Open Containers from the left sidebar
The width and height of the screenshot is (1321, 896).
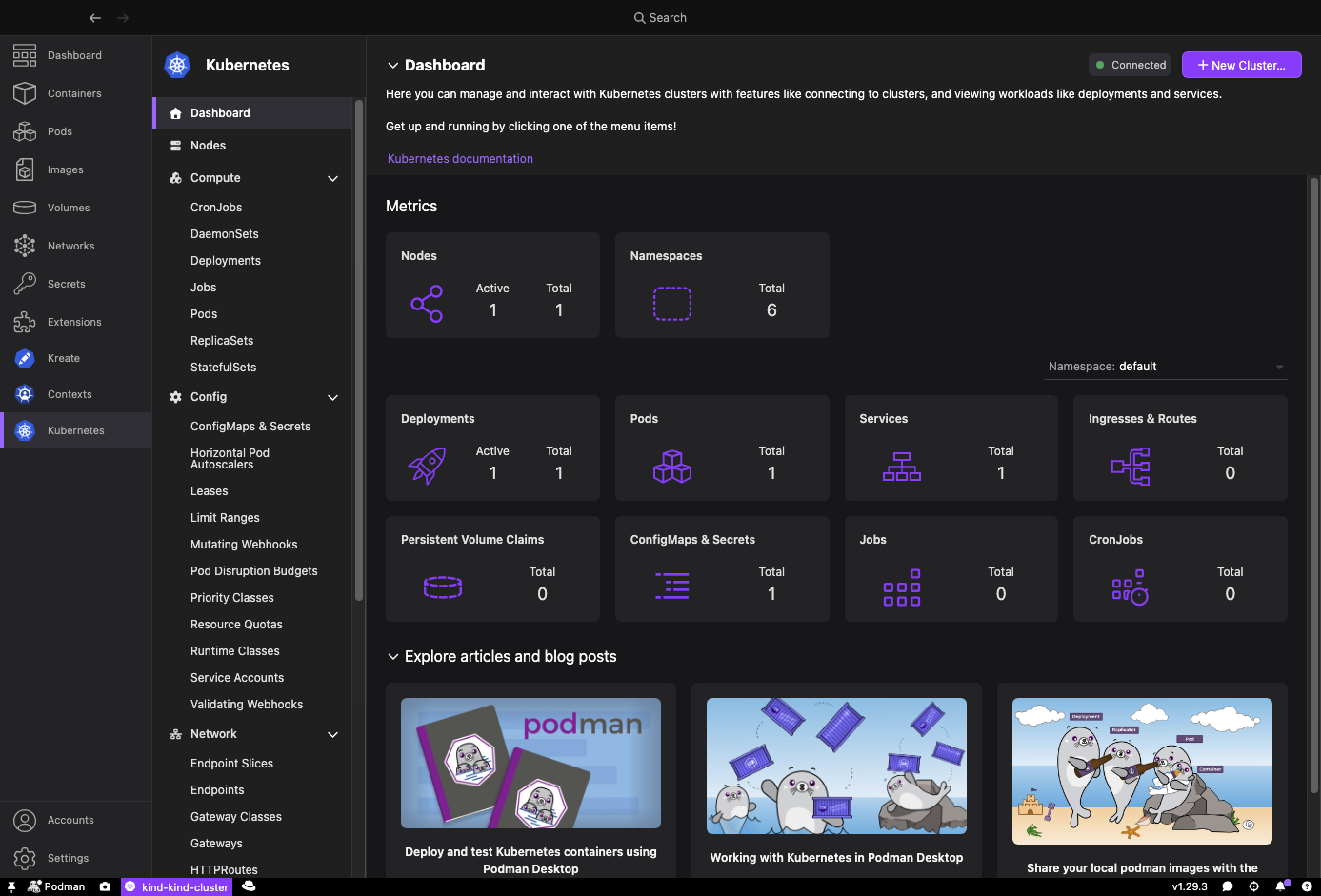[75, 93]
